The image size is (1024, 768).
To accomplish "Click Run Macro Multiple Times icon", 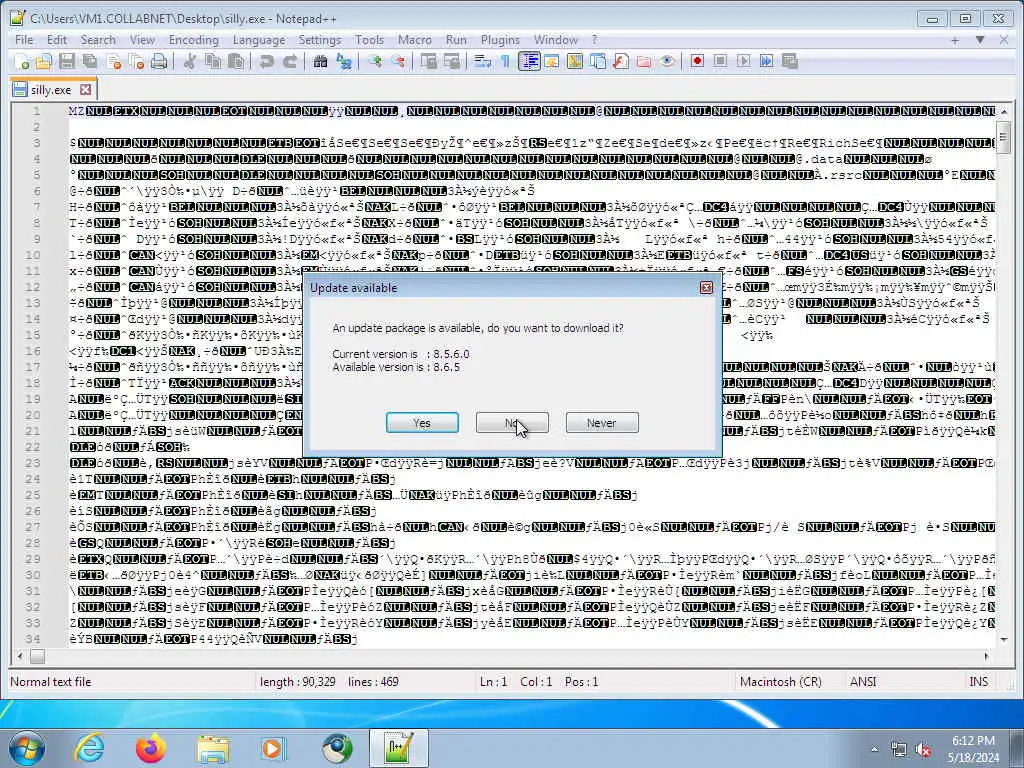I will 767,61.
